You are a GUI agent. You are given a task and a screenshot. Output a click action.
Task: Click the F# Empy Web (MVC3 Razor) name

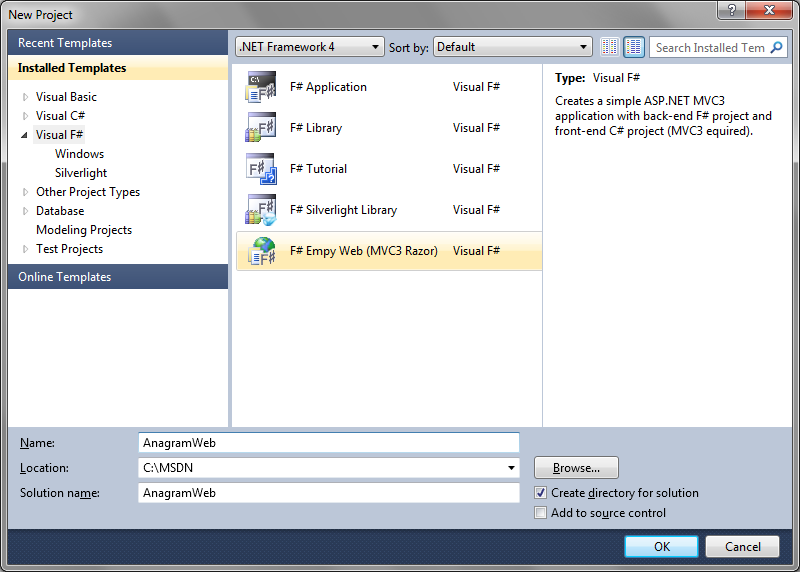point(364,251)
